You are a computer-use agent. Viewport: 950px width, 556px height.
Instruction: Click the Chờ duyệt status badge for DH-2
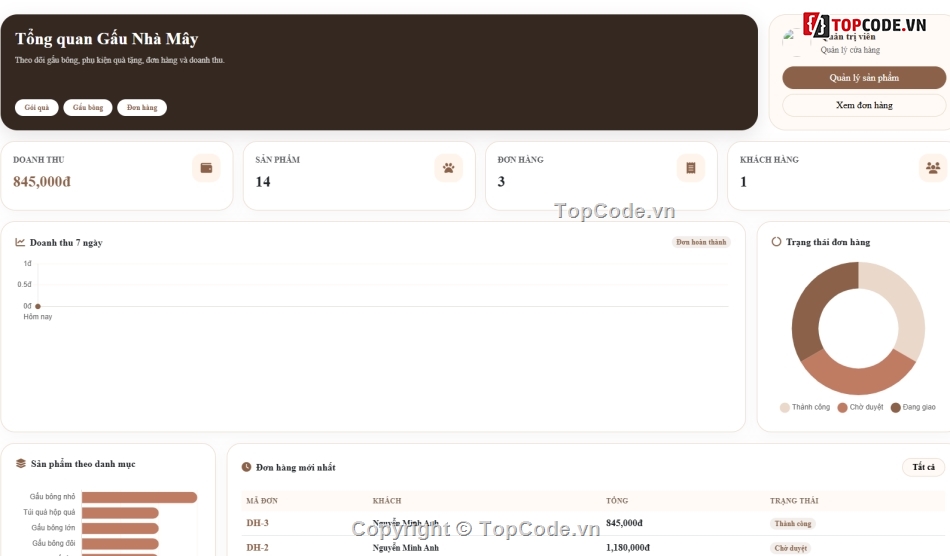[791, 548]
